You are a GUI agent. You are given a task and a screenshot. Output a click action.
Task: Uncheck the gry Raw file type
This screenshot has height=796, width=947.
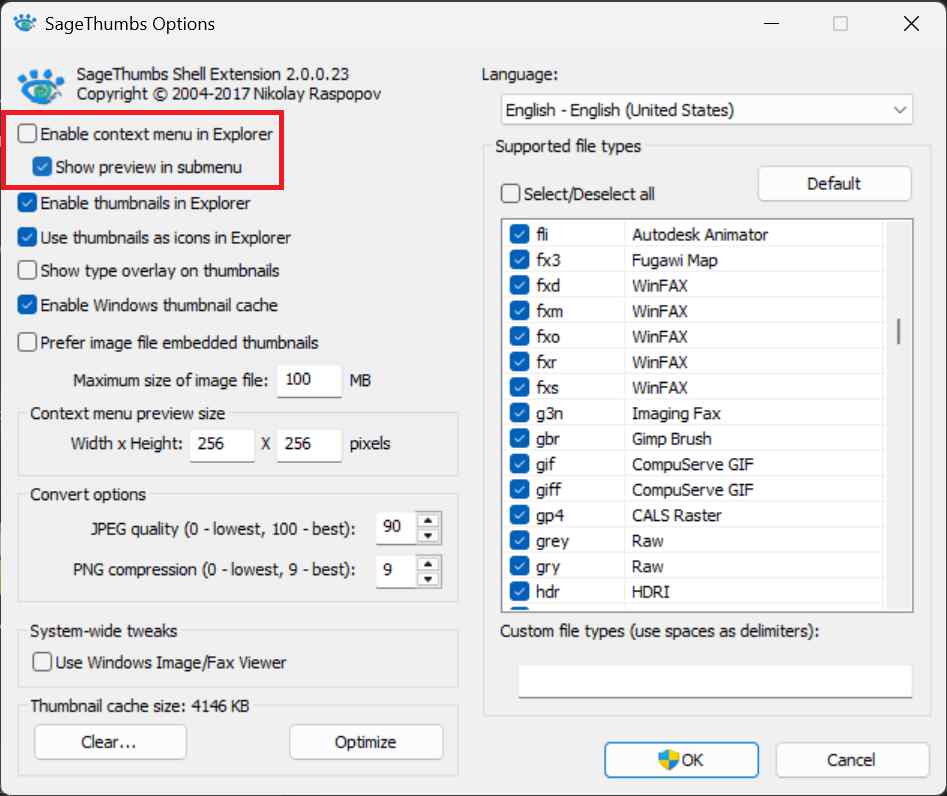(x=519, y=566)
